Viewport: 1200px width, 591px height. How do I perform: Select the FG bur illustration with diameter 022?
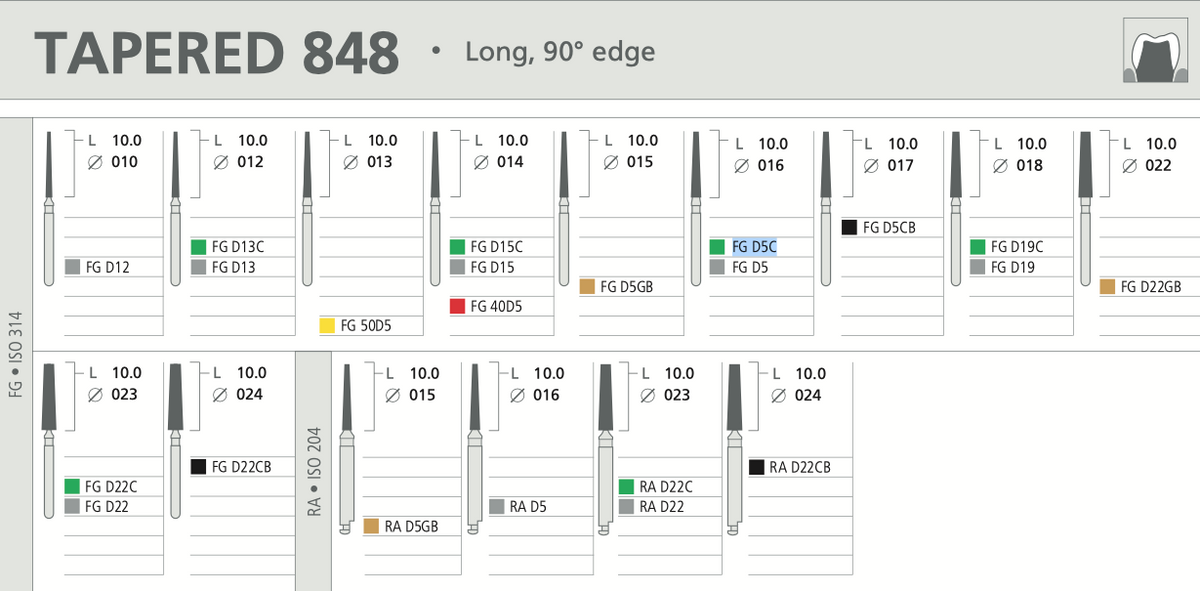click(x=1087, y=209)
